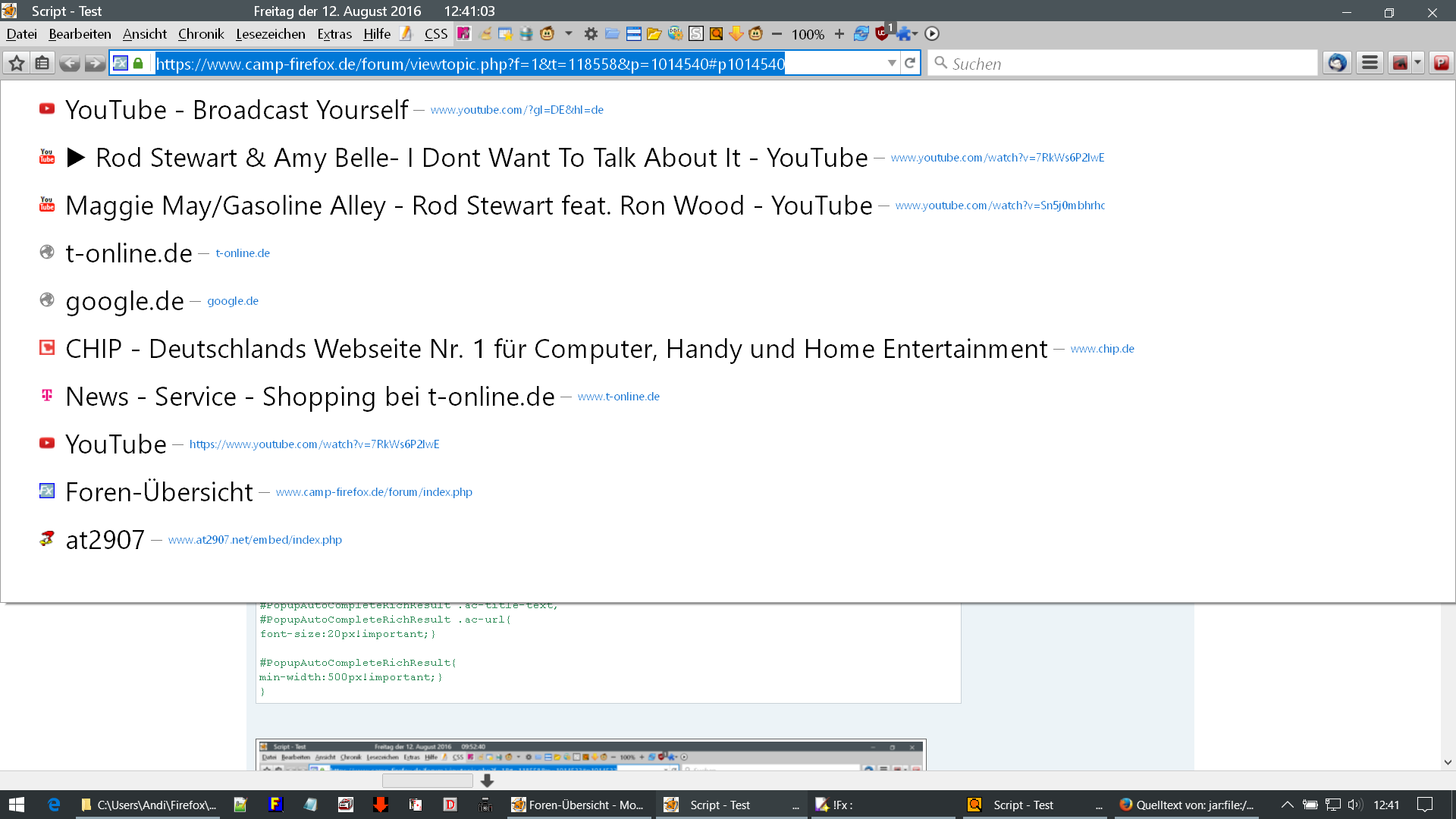1456x819 pixels.
Task: Click the reload page icon
Action: pyautogui.click(x=910, y=64)
